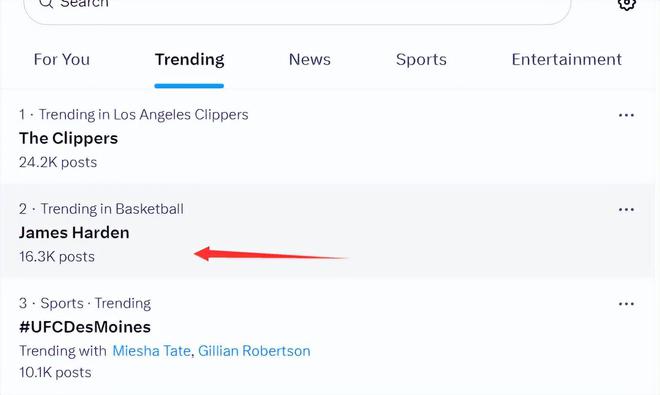The image size is (660, 395).
Task: Click inside the Search input field
Action: click(297, 8)
